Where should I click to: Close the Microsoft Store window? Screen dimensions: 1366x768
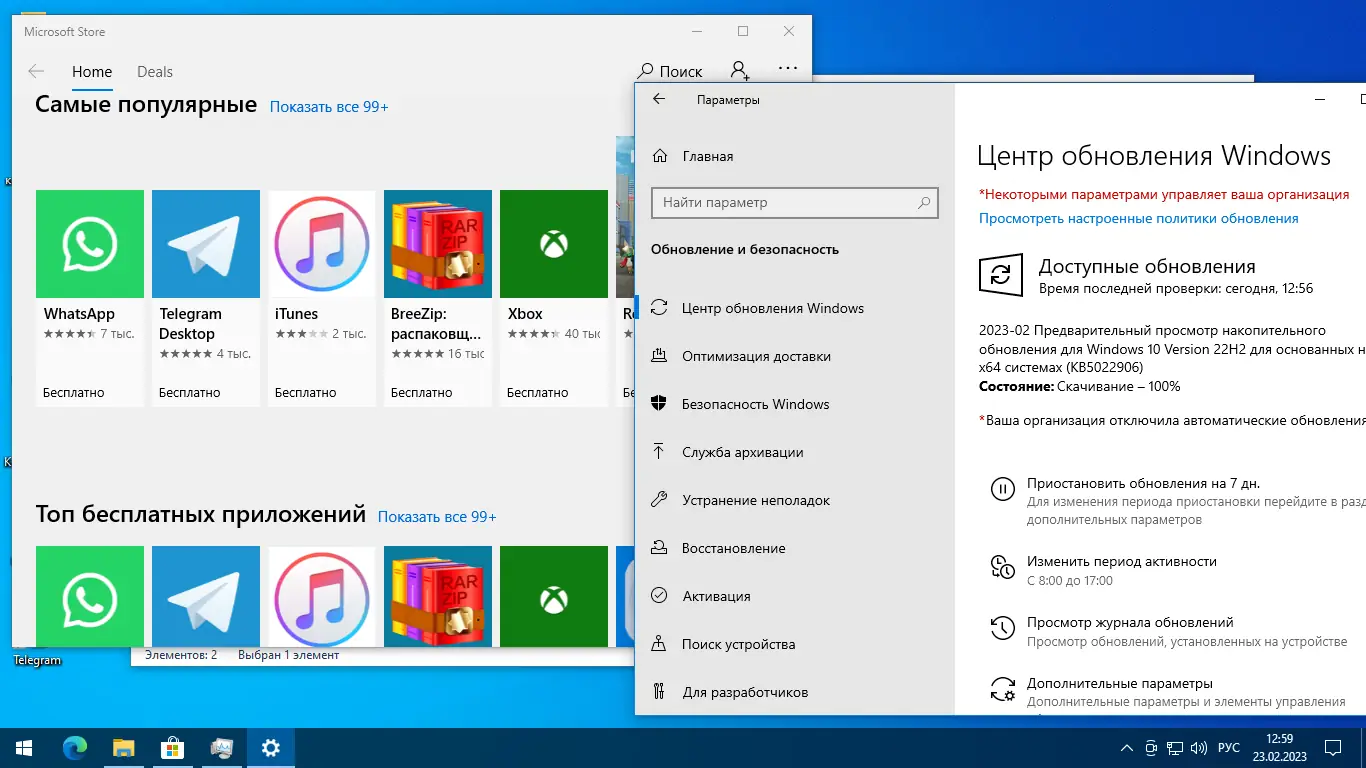(790, 32)
